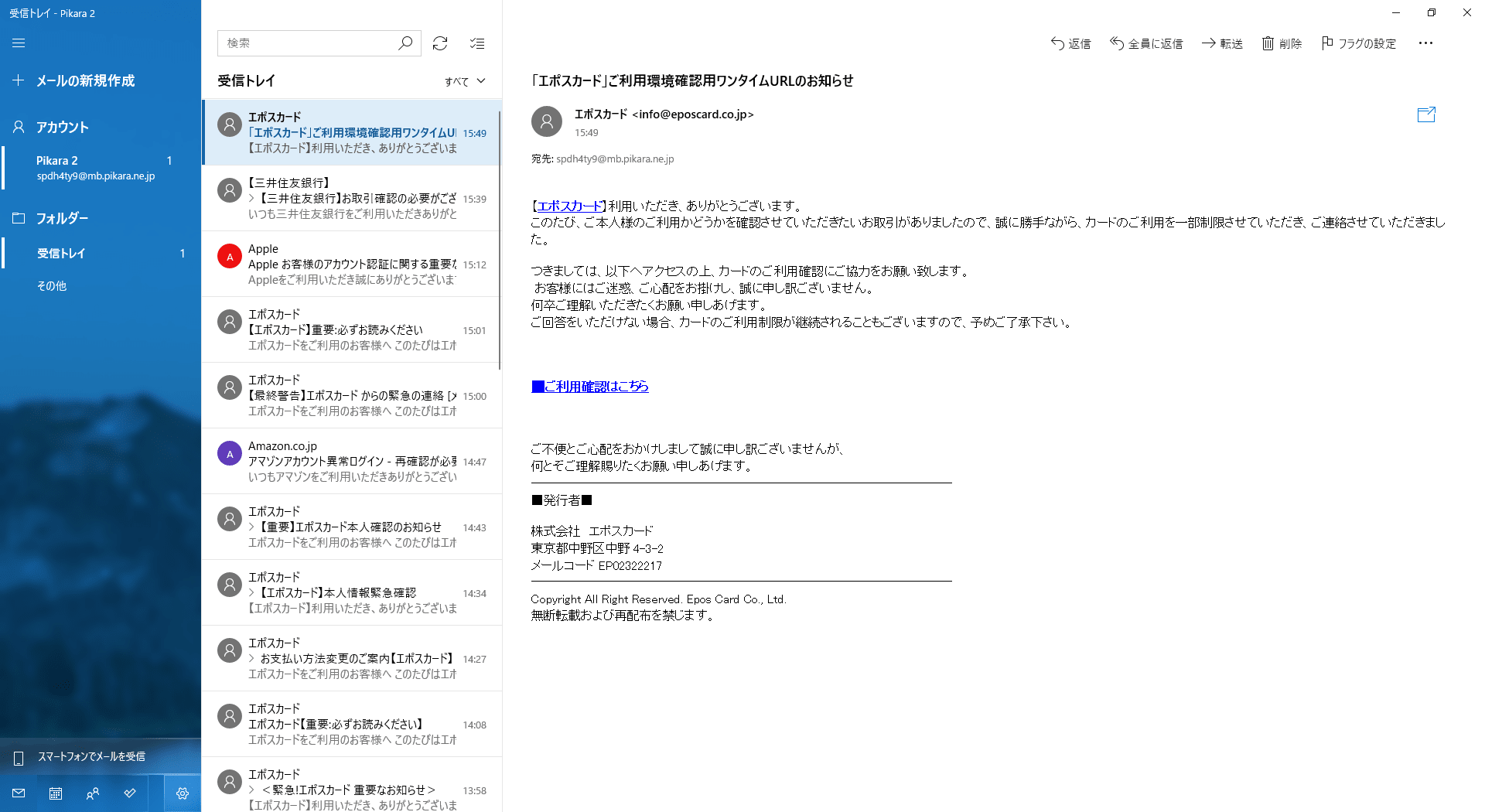Image resolution: width=1485 pixels, height=812 pixels.
Task: Forward the message with 転送
Action: 1222,43
